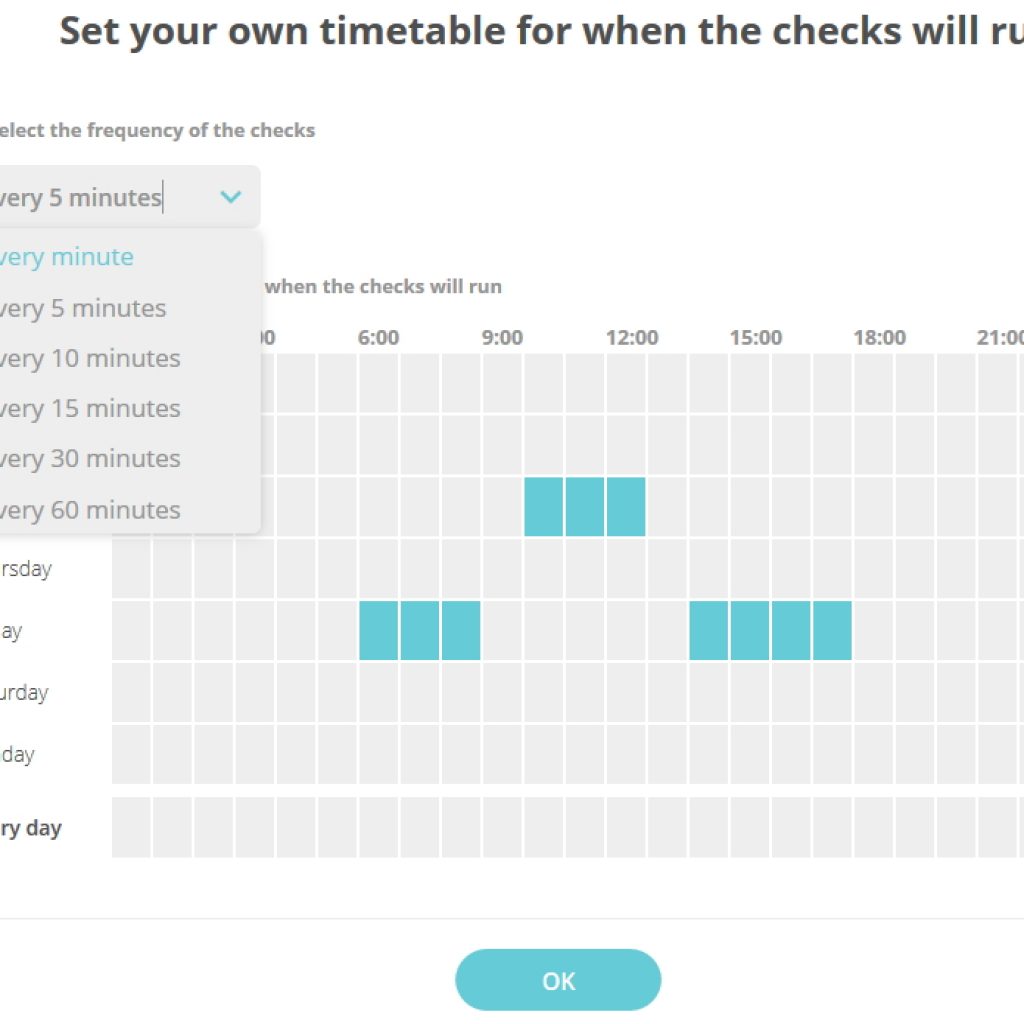The height and width of the screenshot is (1024, 1024).
Task: Collapse the frequency dropdown chevron
Action: click(x=231, y=197)
